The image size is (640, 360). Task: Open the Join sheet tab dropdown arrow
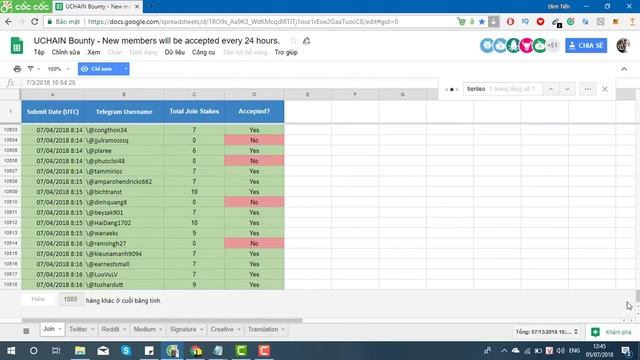[60, 329]
